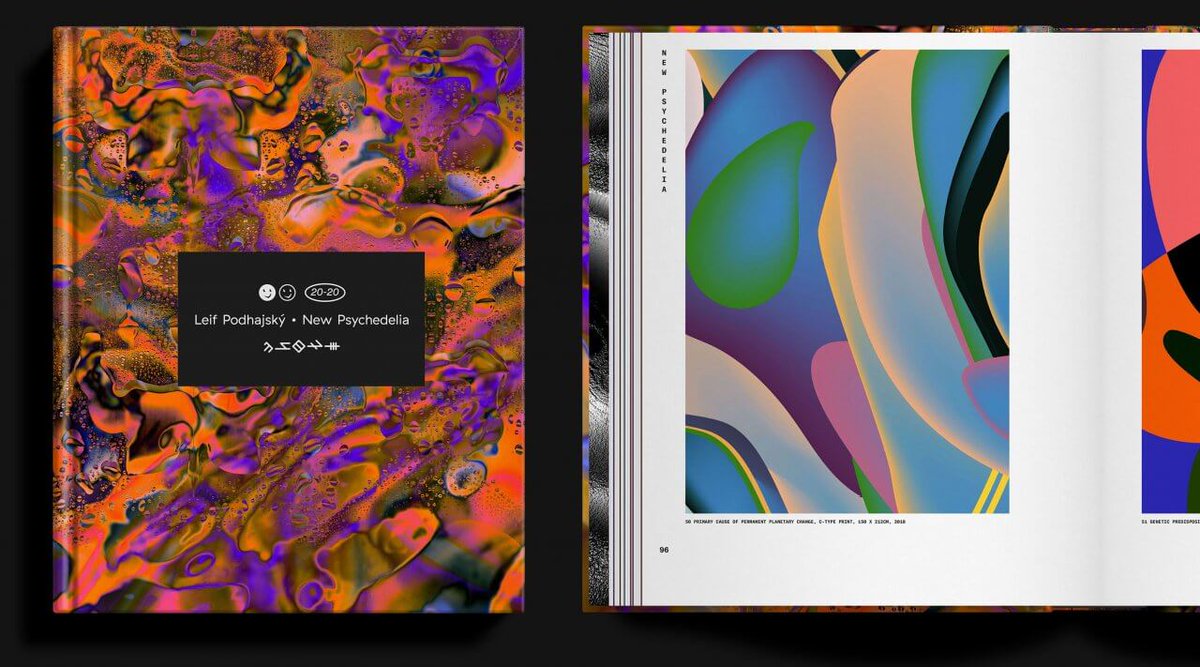Click the row of glyph symbols below title
The height and width of the screenshot is (667, 1200).
click(x=301, y=347)
